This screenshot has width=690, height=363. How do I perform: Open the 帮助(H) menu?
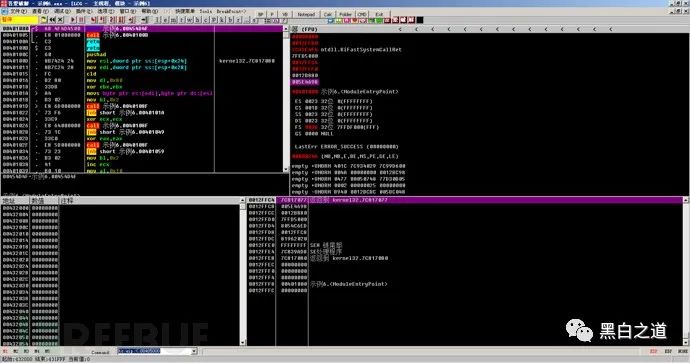(150, 11)
